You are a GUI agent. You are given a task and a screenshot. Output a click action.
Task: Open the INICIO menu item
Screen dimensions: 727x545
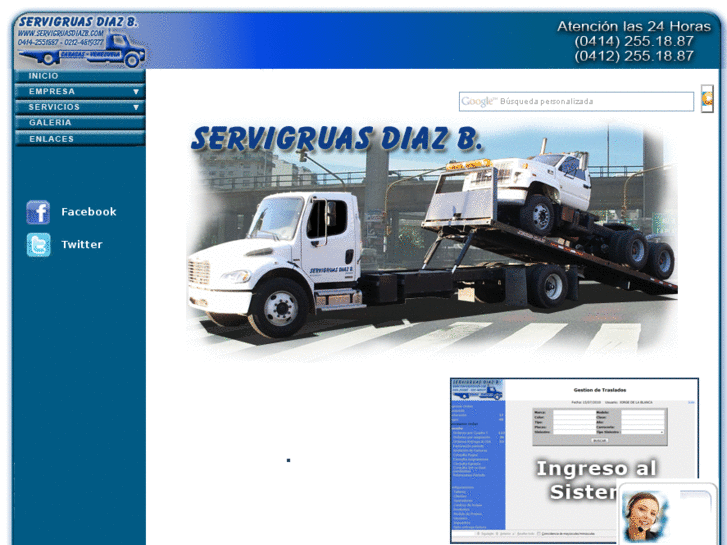pyautogui.click(x=80, y=76)
